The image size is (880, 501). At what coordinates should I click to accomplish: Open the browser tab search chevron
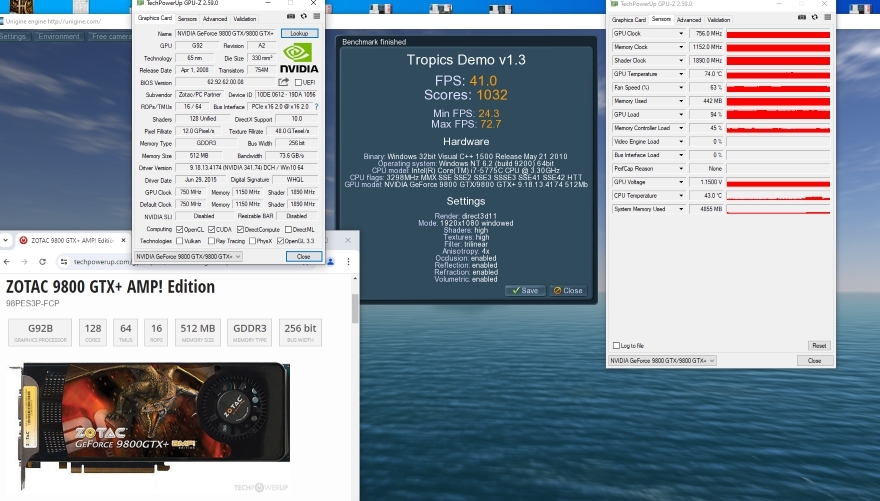(x=6, y=240)
